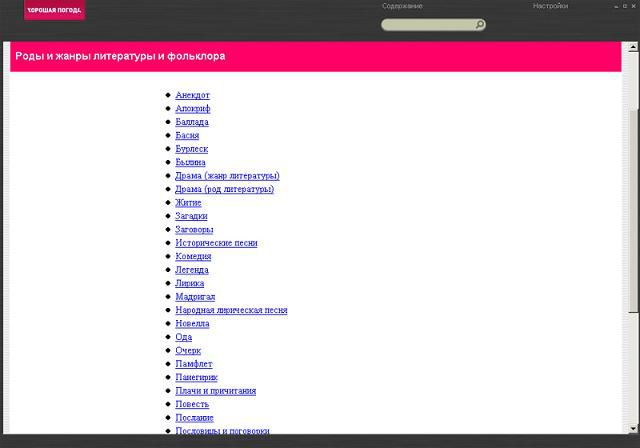
Task: Open the Настройки menu
Action: coord(550,6)
